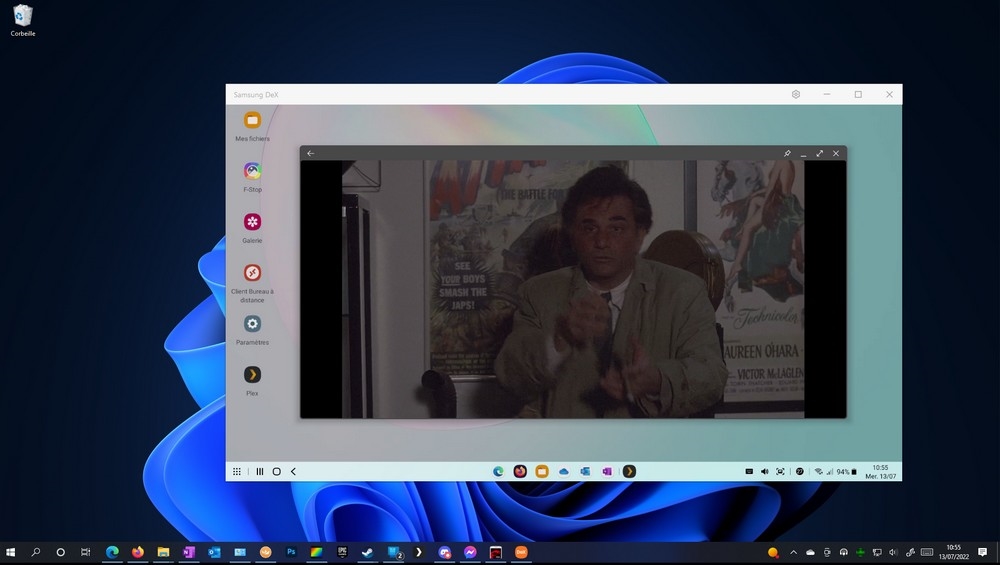Toggle DeX taskbar sound volume icon

pyautogui.click(x=764, y=471)
